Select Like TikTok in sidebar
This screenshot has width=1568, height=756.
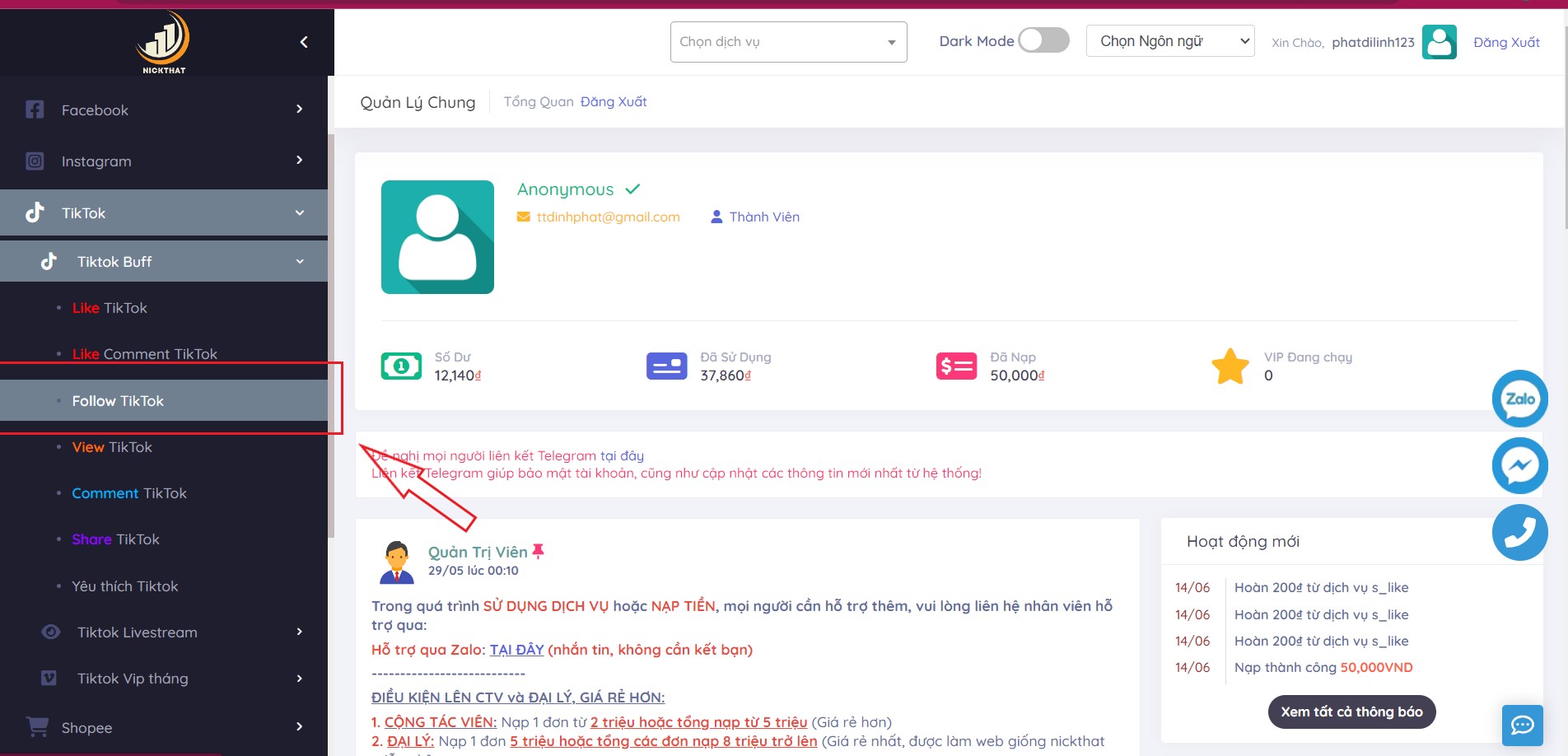point(110,308)
